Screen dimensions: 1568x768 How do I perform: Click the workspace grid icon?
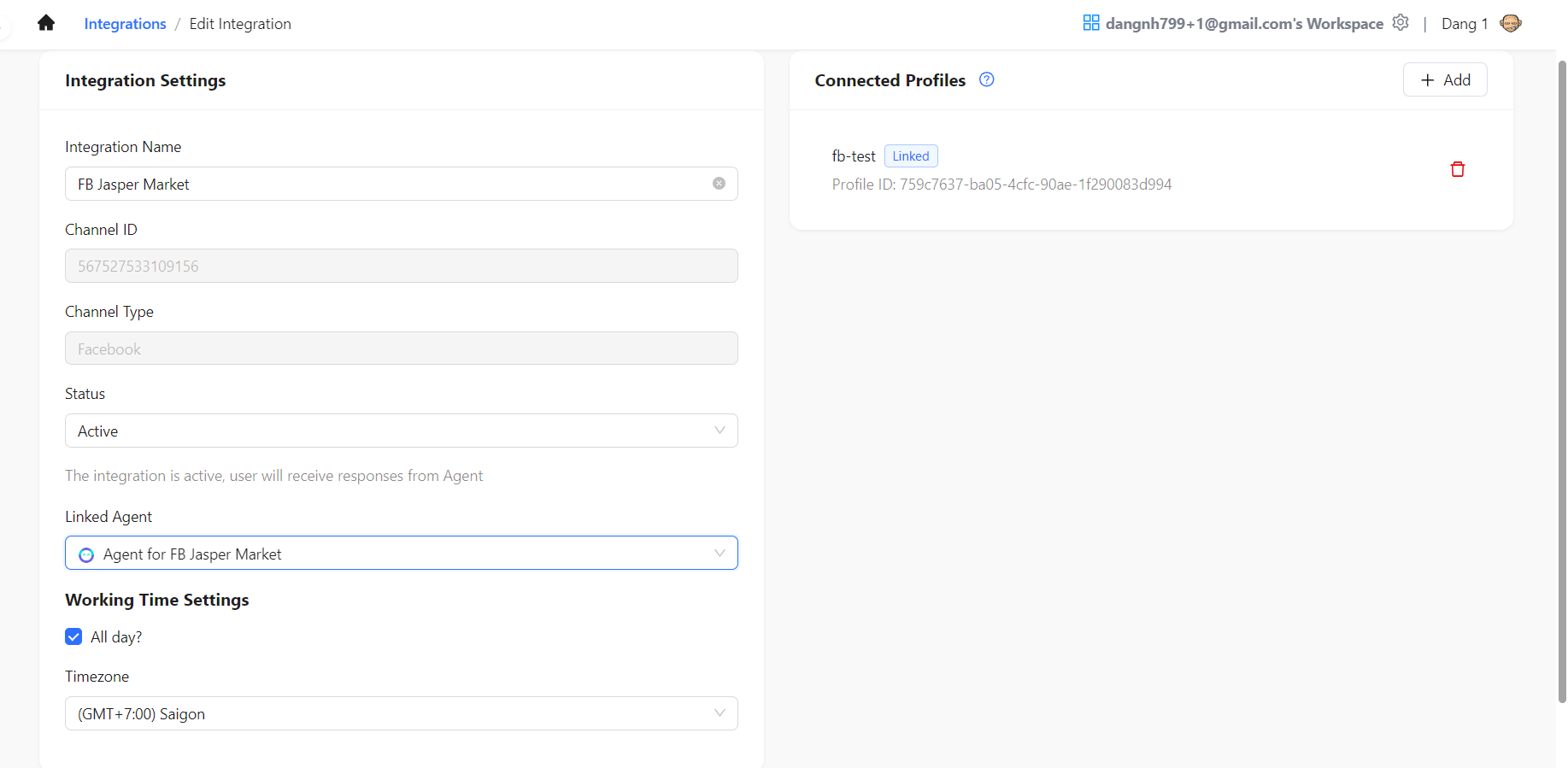click(1090, 23)
